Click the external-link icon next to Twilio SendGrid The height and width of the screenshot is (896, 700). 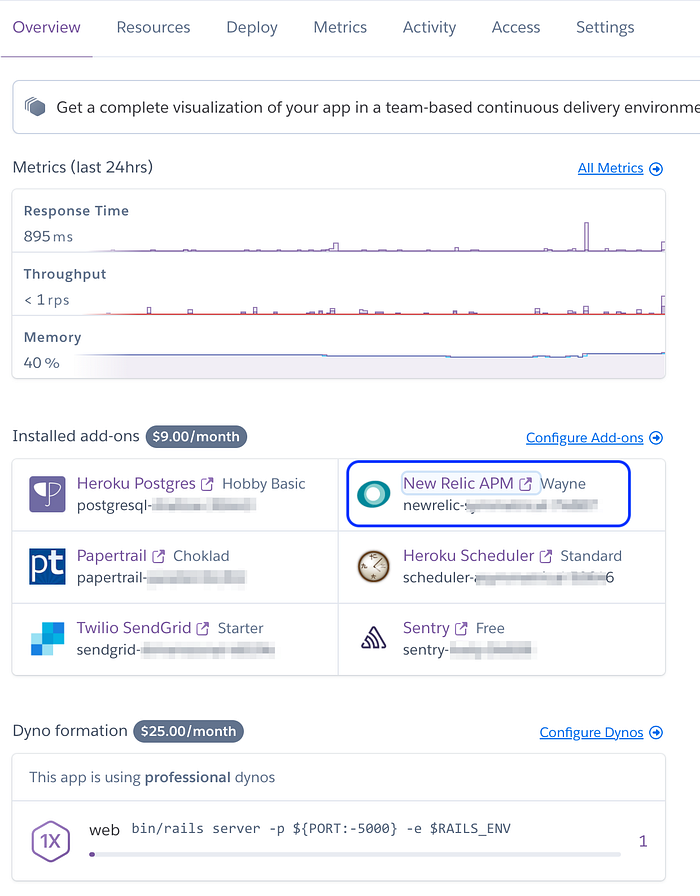[202, 629]
